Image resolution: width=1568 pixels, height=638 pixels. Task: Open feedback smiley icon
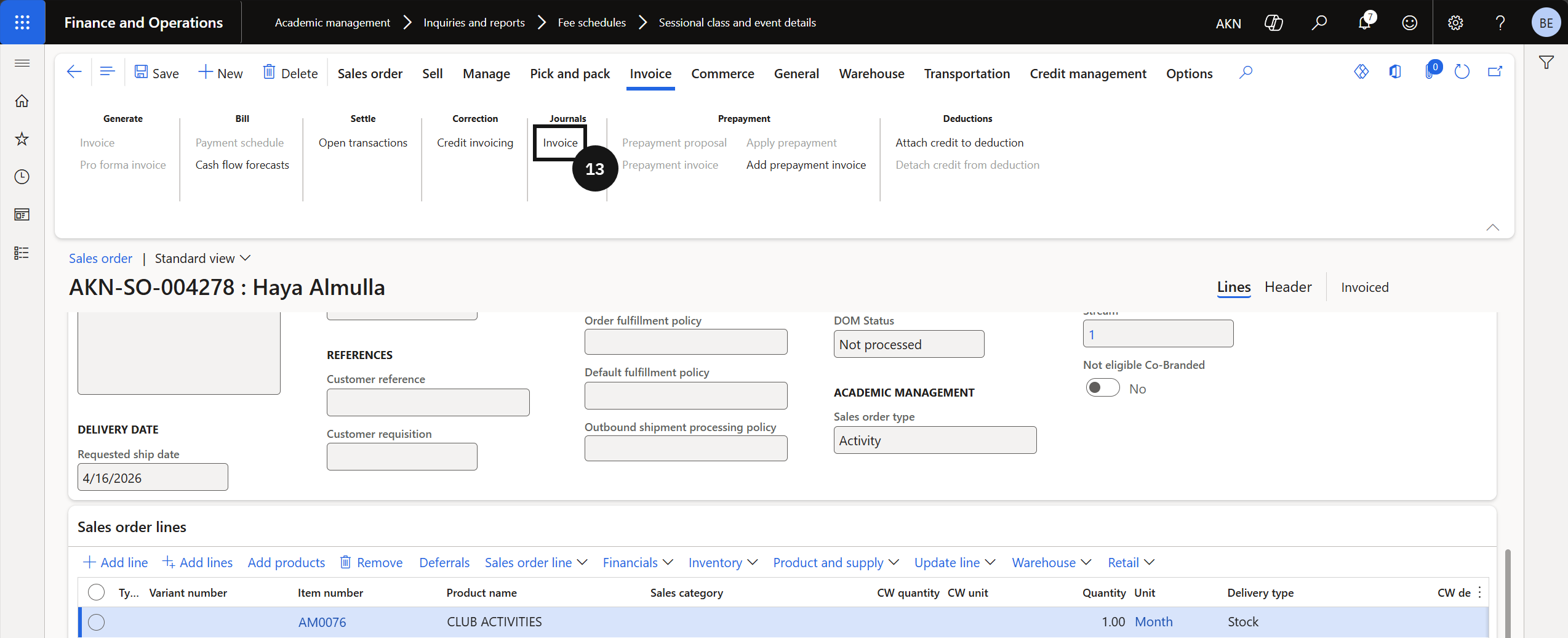(1410, 23)
